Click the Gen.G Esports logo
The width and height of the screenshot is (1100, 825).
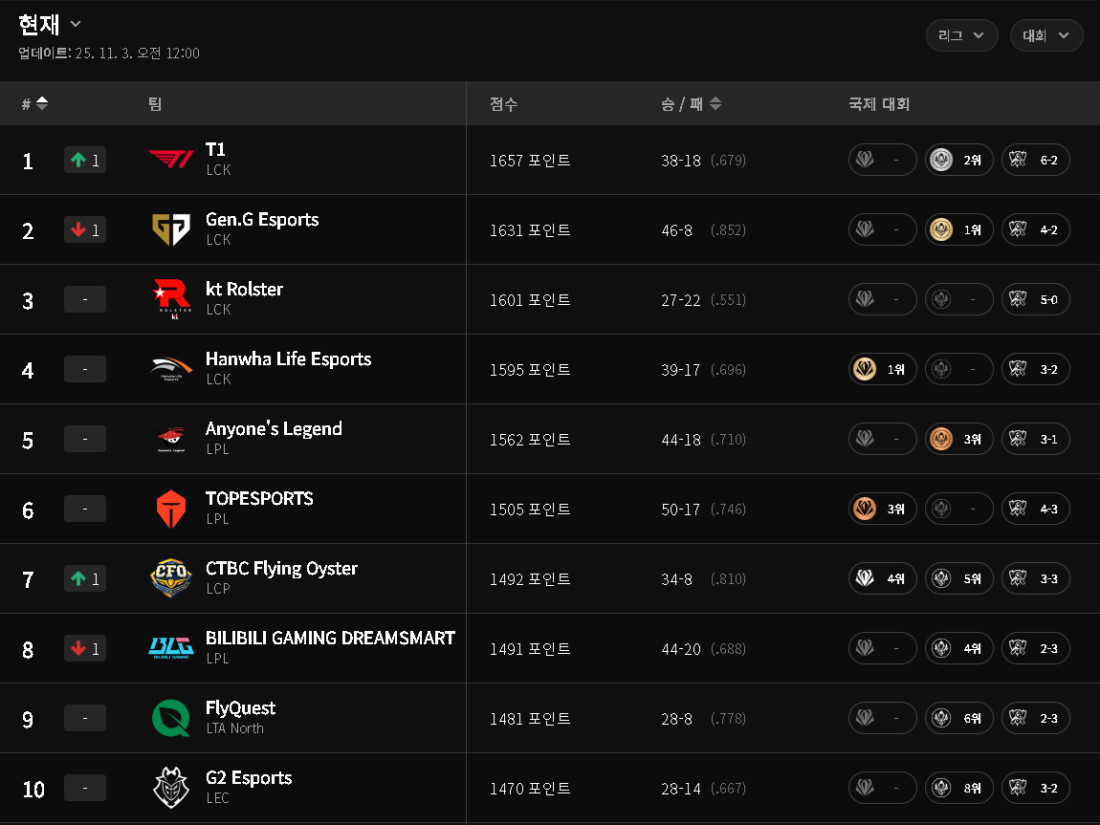tap(170, 230)
